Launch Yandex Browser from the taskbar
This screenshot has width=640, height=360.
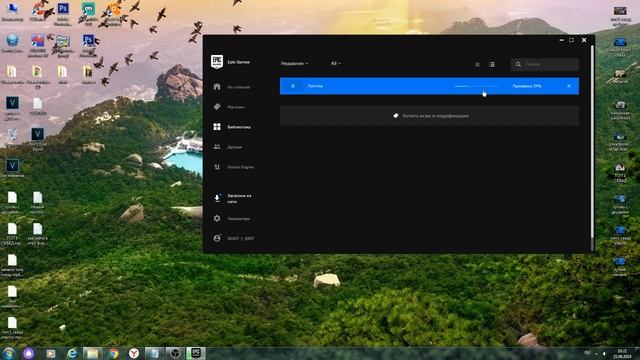(134, 353)
